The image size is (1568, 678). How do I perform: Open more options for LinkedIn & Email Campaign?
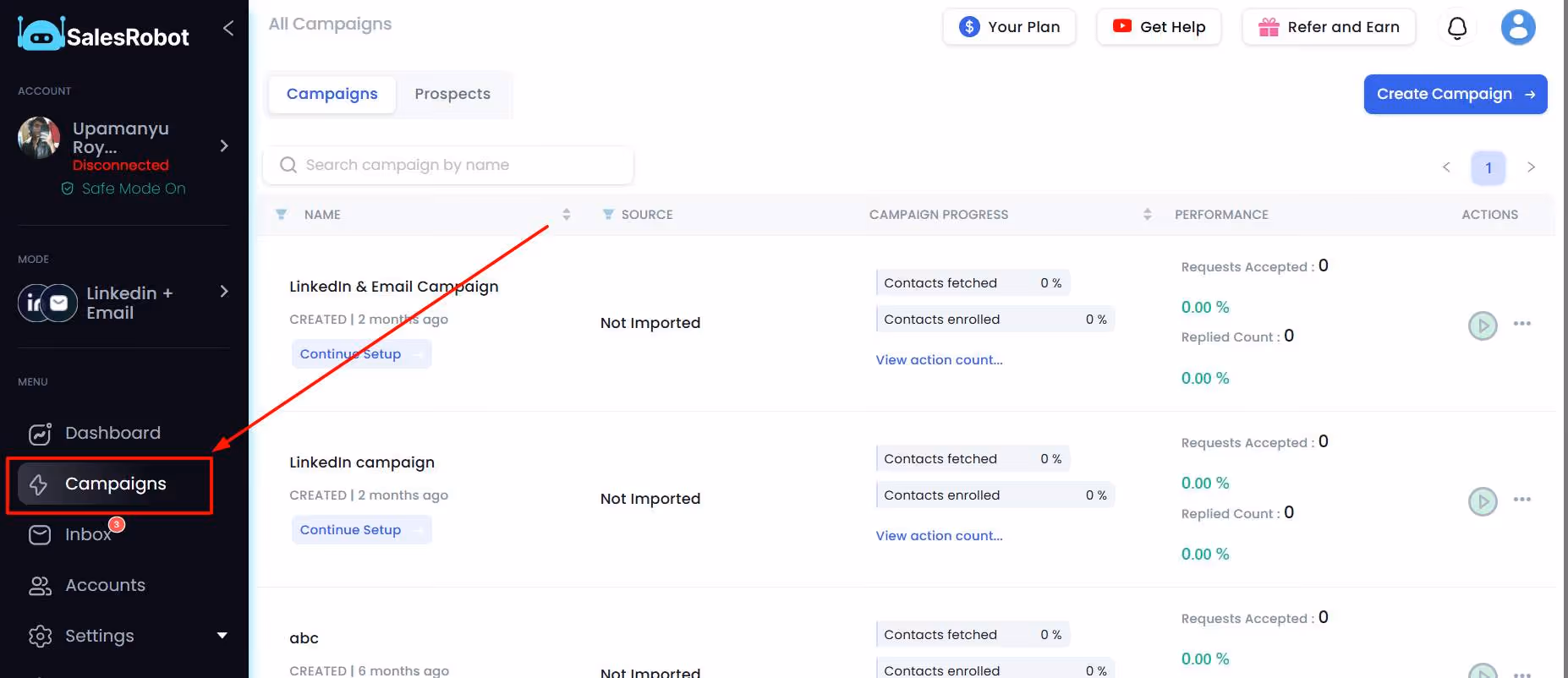1522,324
